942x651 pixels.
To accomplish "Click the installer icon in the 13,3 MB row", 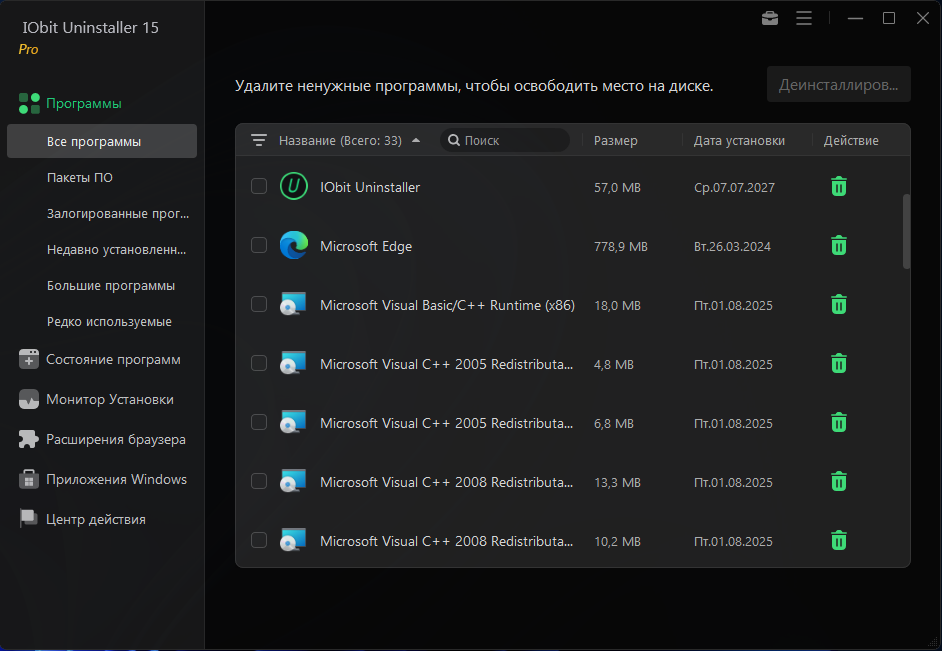I will [293, 481].
